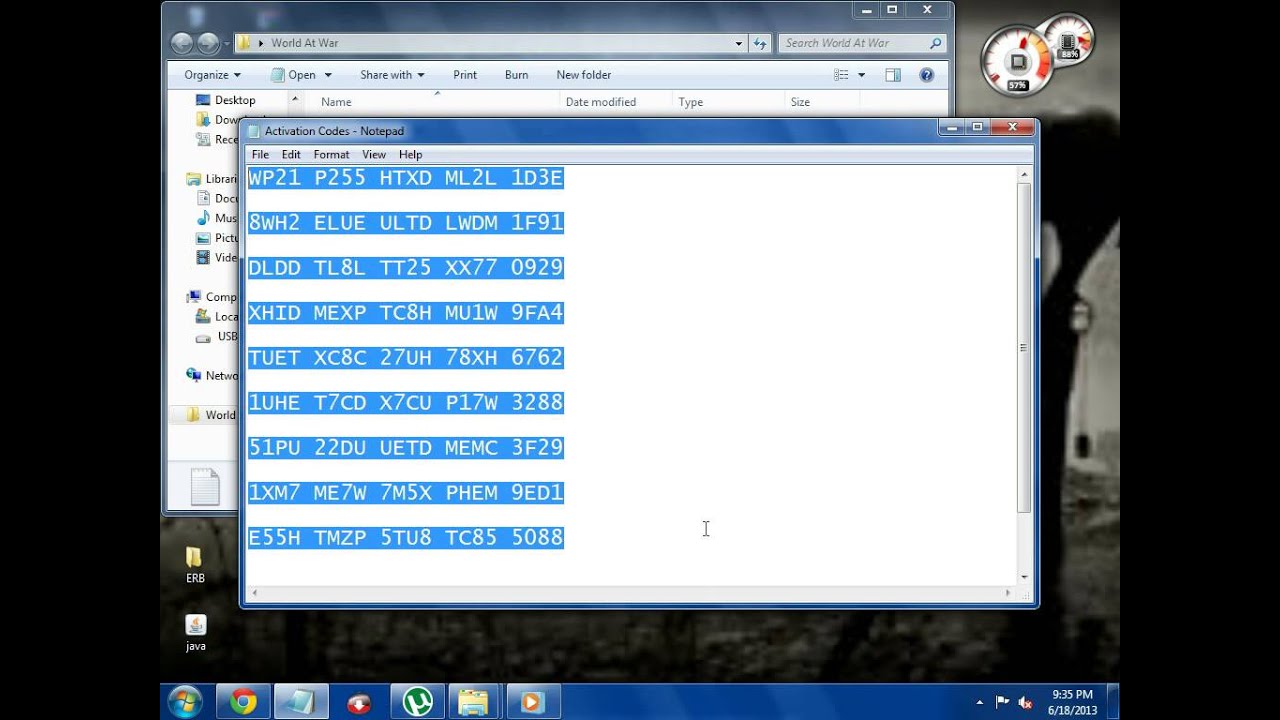Viewport: 1280px width, 720px height.
Task: Click Burn in the Explorer toolbar
Action: tap(517, 75)
